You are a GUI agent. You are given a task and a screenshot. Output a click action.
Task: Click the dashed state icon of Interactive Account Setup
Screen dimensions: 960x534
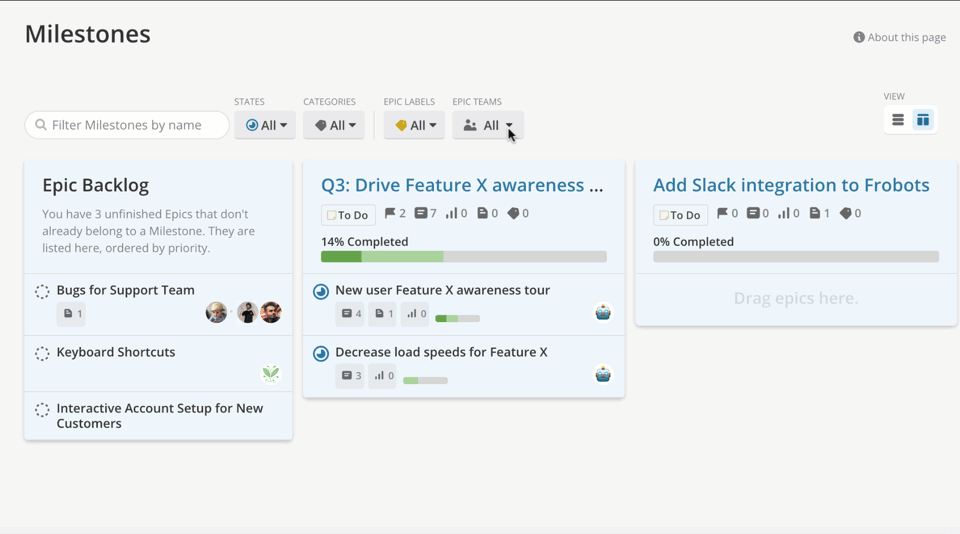pyautogui.click(x=42, y=410)
